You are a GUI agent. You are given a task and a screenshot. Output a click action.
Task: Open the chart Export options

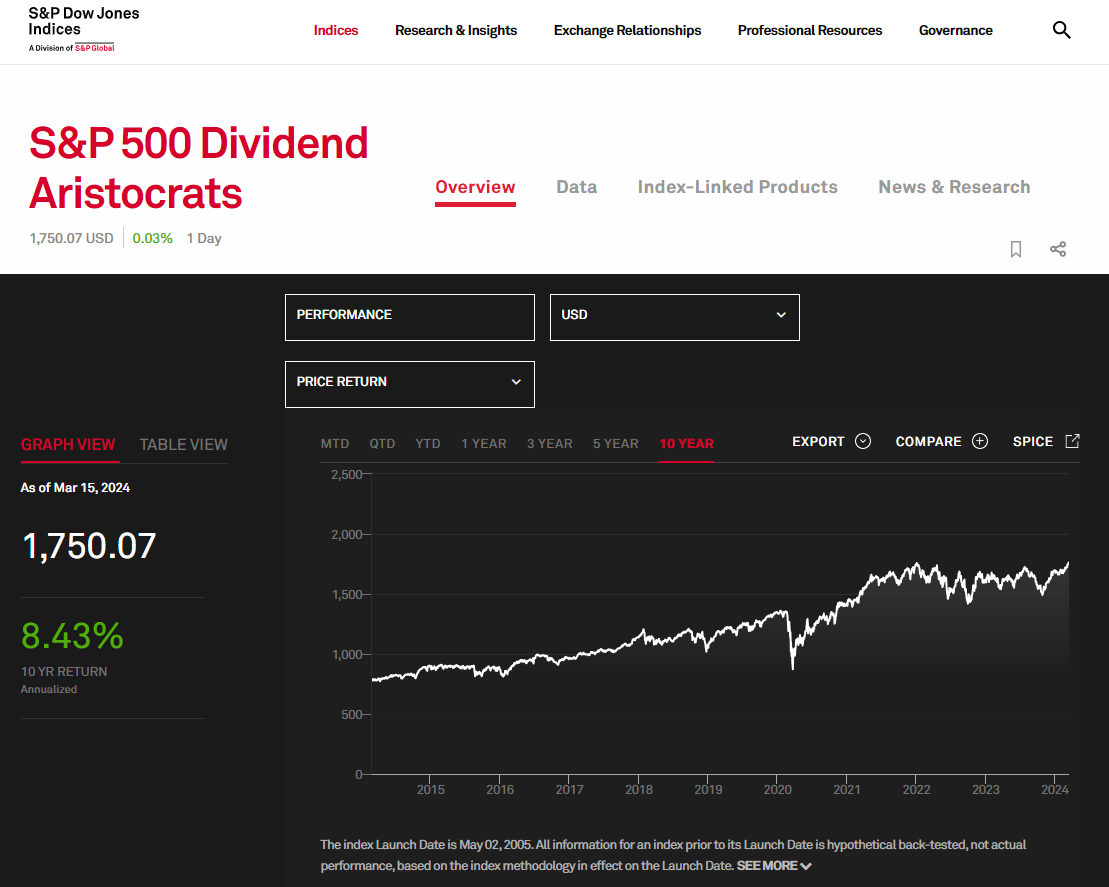(x=831, y=441)
